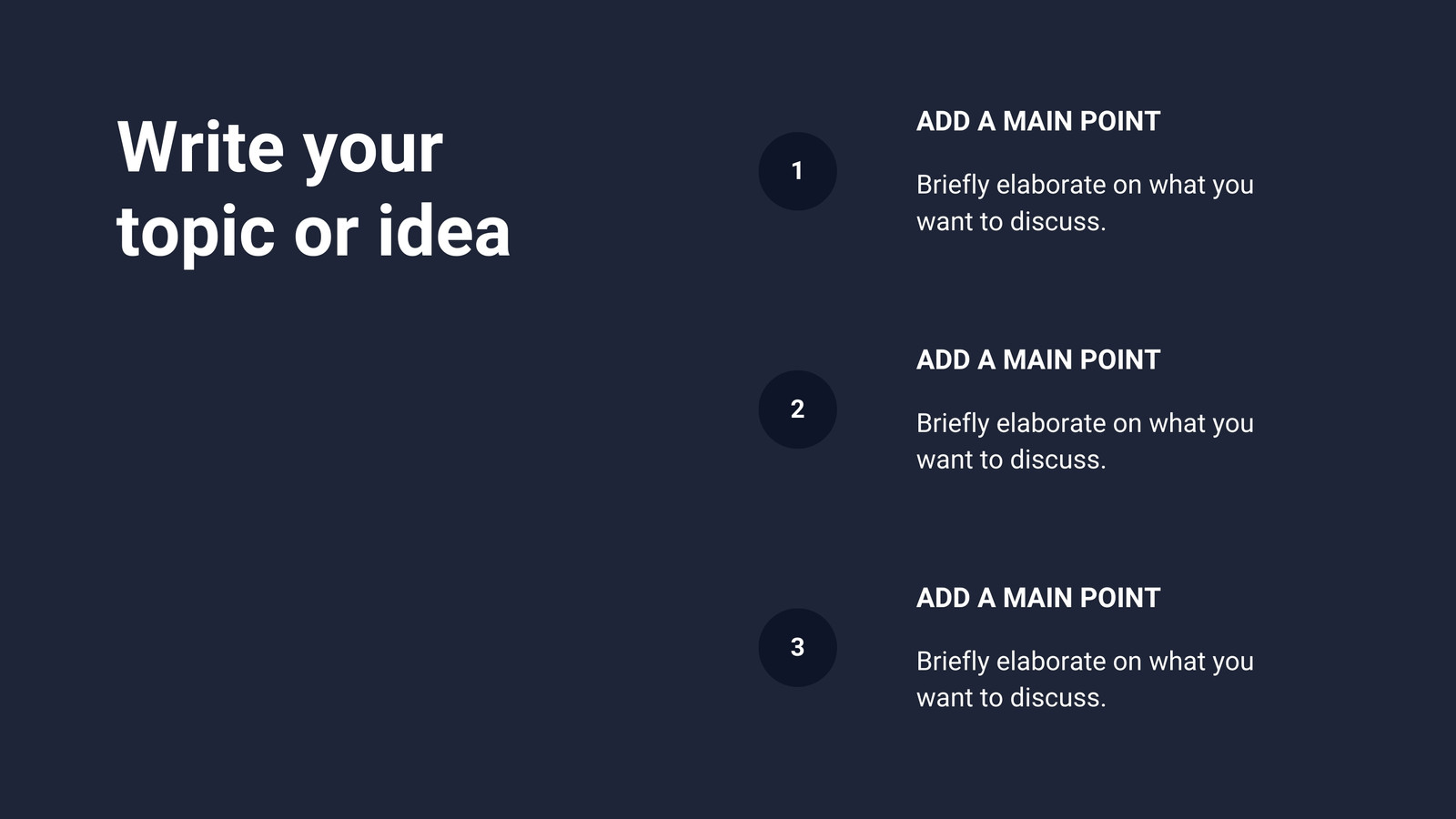Screen dimensions: 1456x819
Task: Click the word 'Write' in the title
Action: coord(201,147)
